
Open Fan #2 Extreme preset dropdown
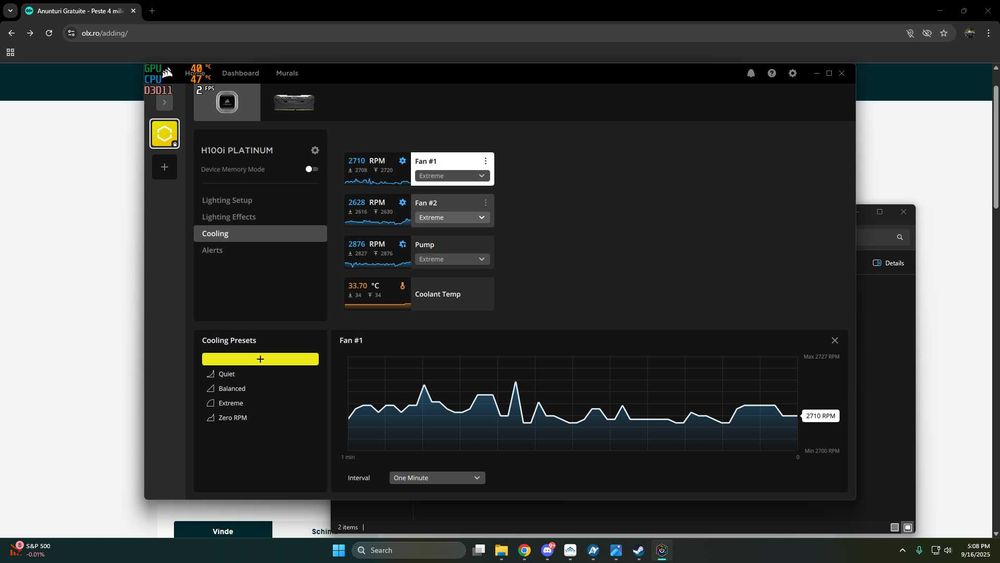452,217
